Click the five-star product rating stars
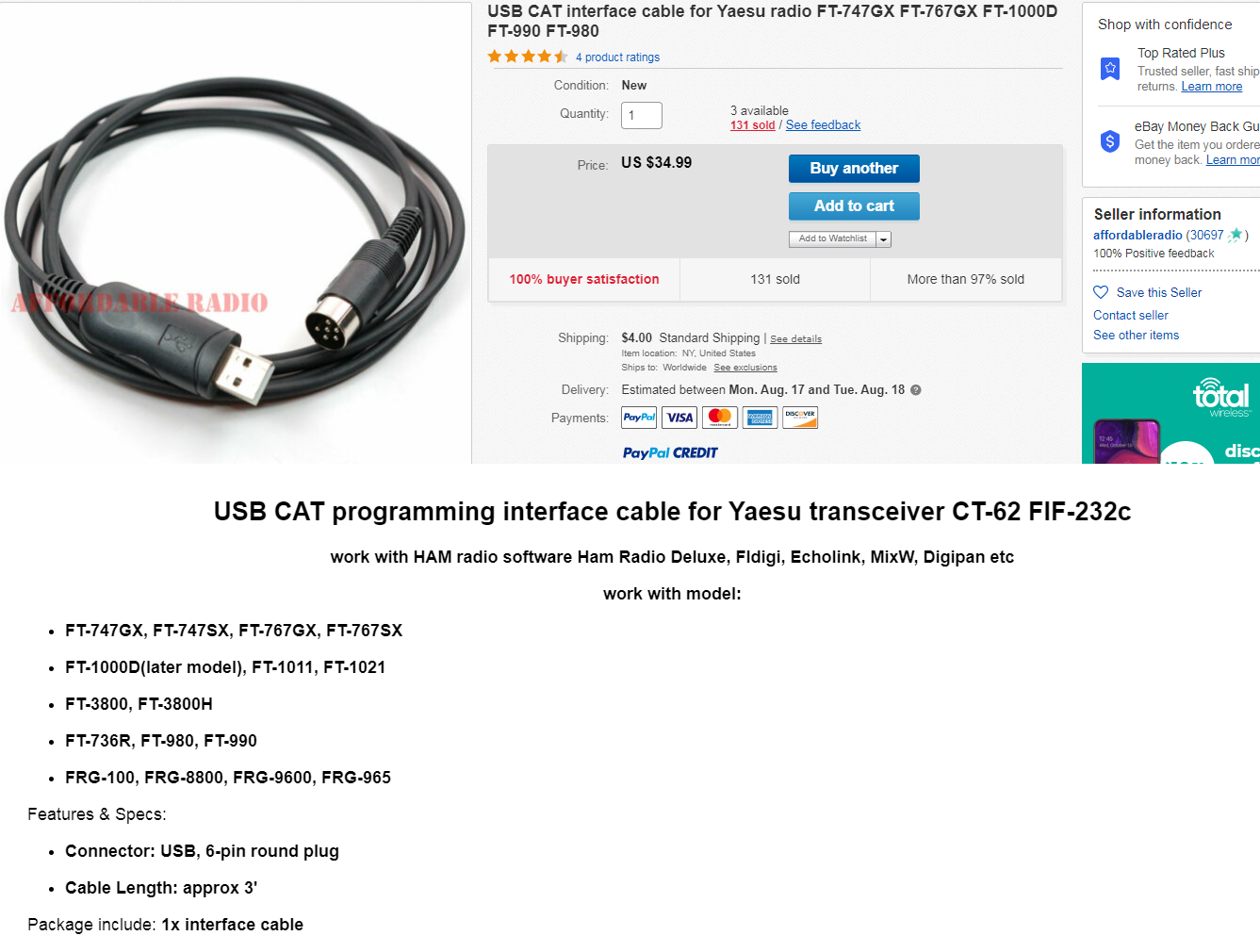 (528, 57)
